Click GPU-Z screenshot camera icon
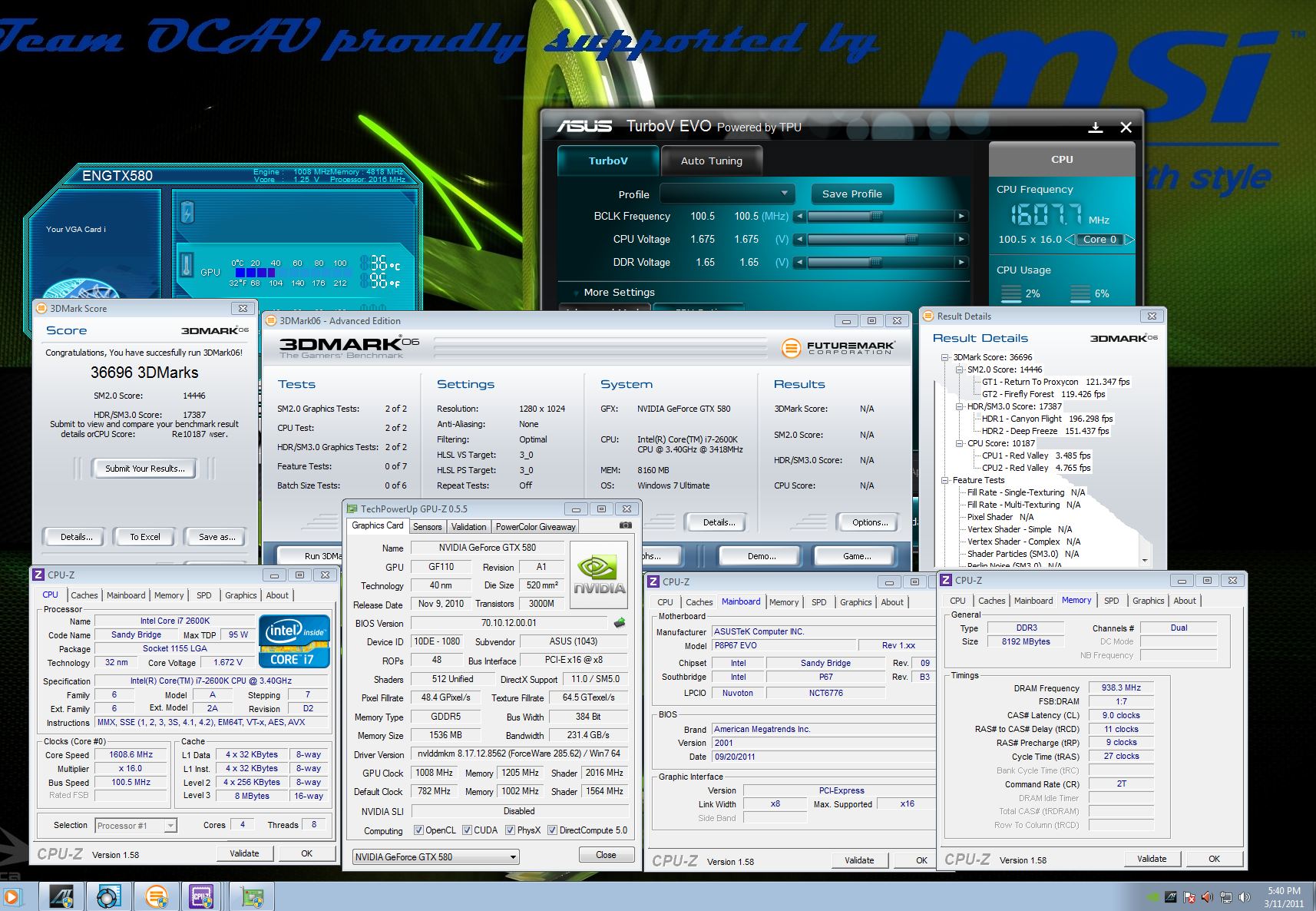The height and width of the screenshot is (911, 1316). [x=626, y=525]
